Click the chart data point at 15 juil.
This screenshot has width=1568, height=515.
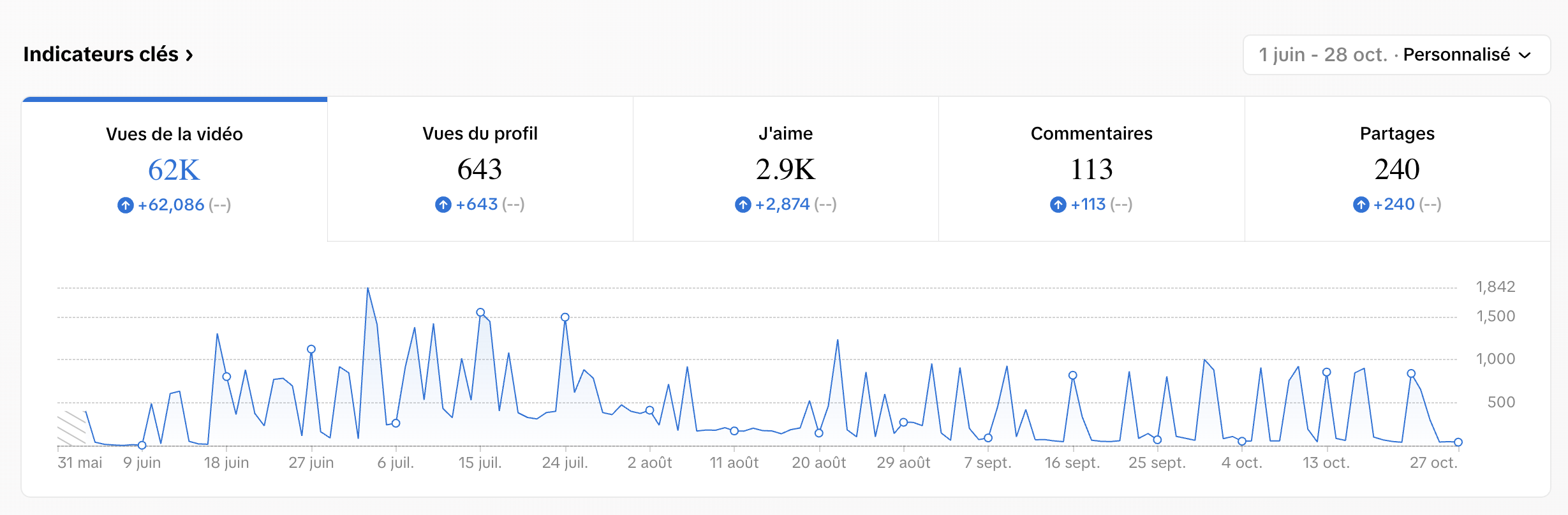(x=480, y=312)
